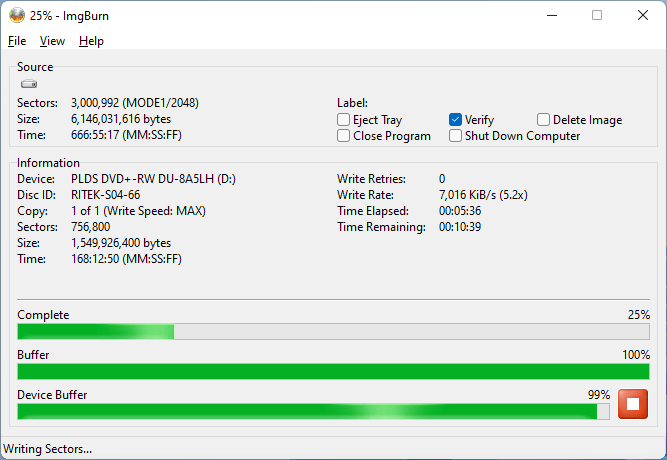The image size is (667, 460).
Task: Click the Complete progress bar
Action: pyautogui.click(x=333, y=332)
